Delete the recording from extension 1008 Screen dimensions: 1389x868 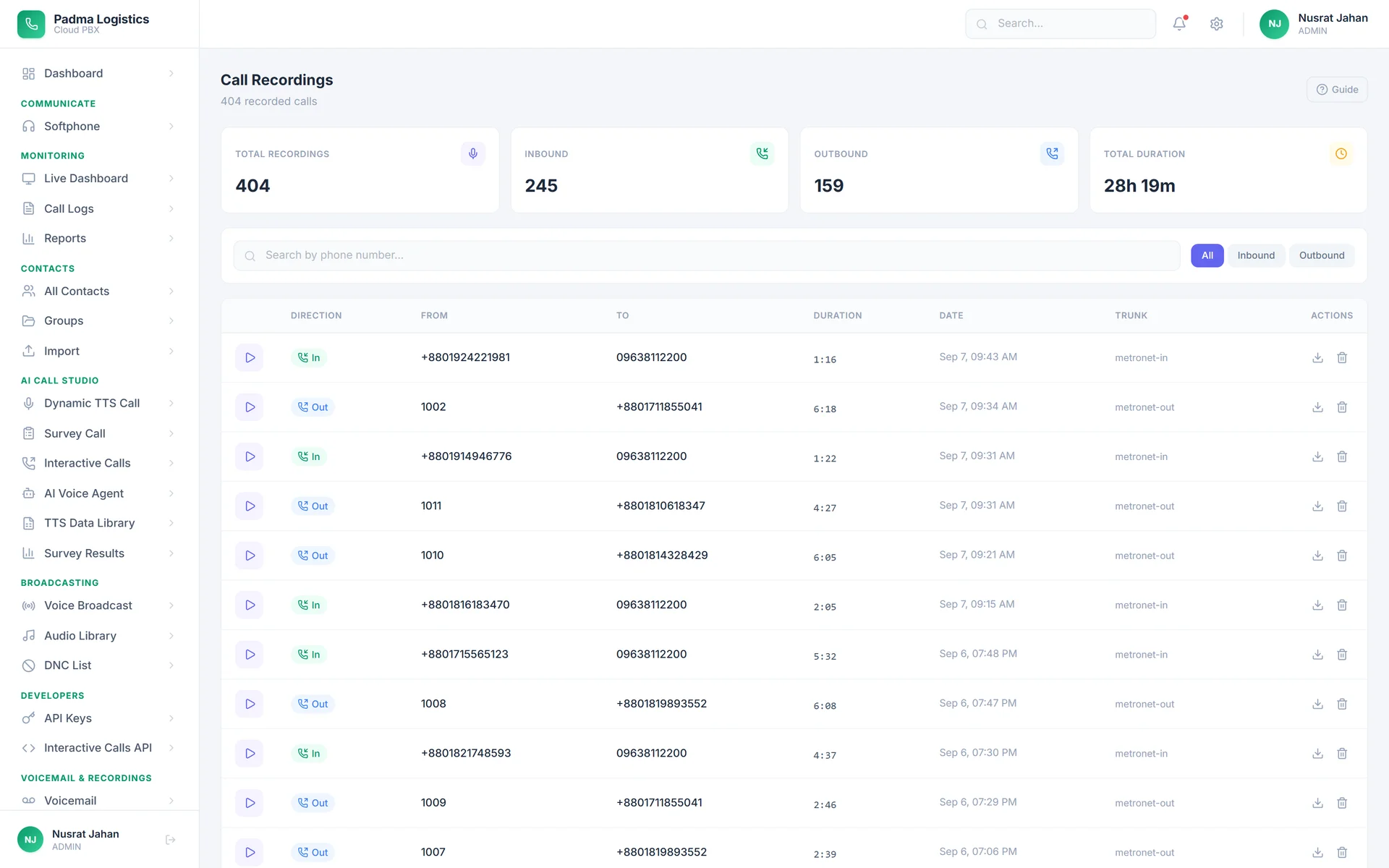click(x=1342, y=704)
